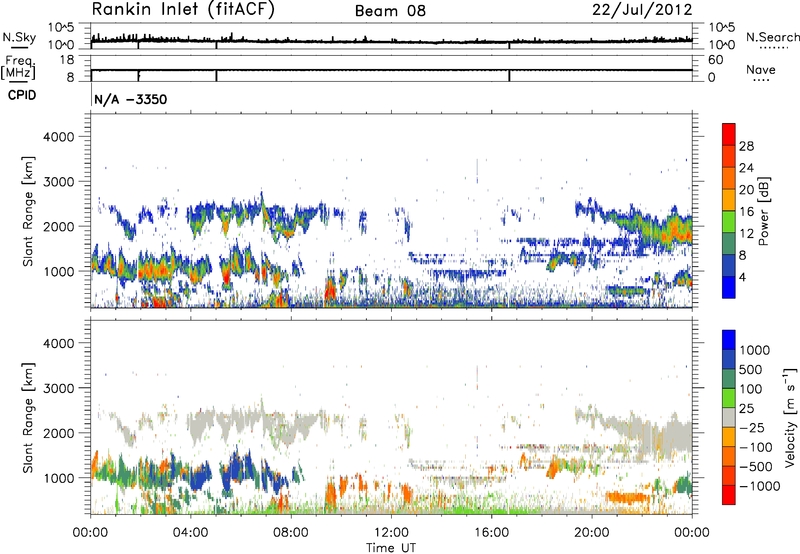
Task: Click the '60' tick on the Nave axis
Action: [716, 60]
